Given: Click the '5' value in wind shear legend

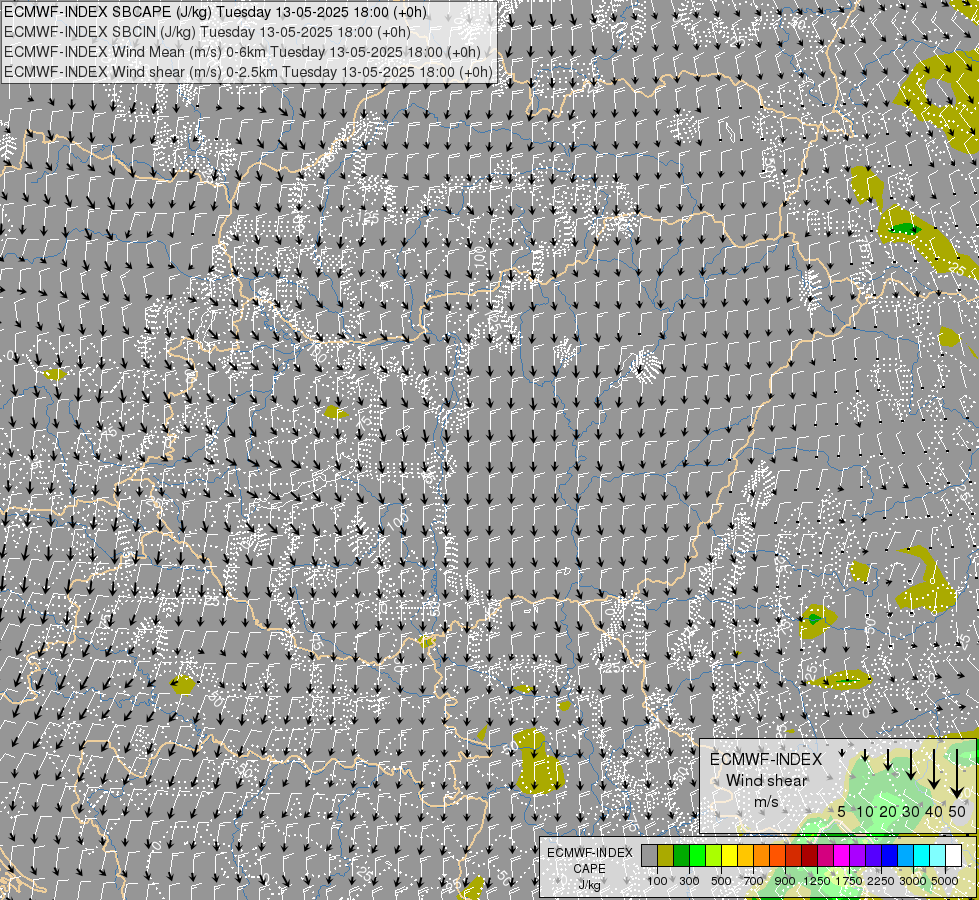Looking at the screenshot, I should pos(842,811).
